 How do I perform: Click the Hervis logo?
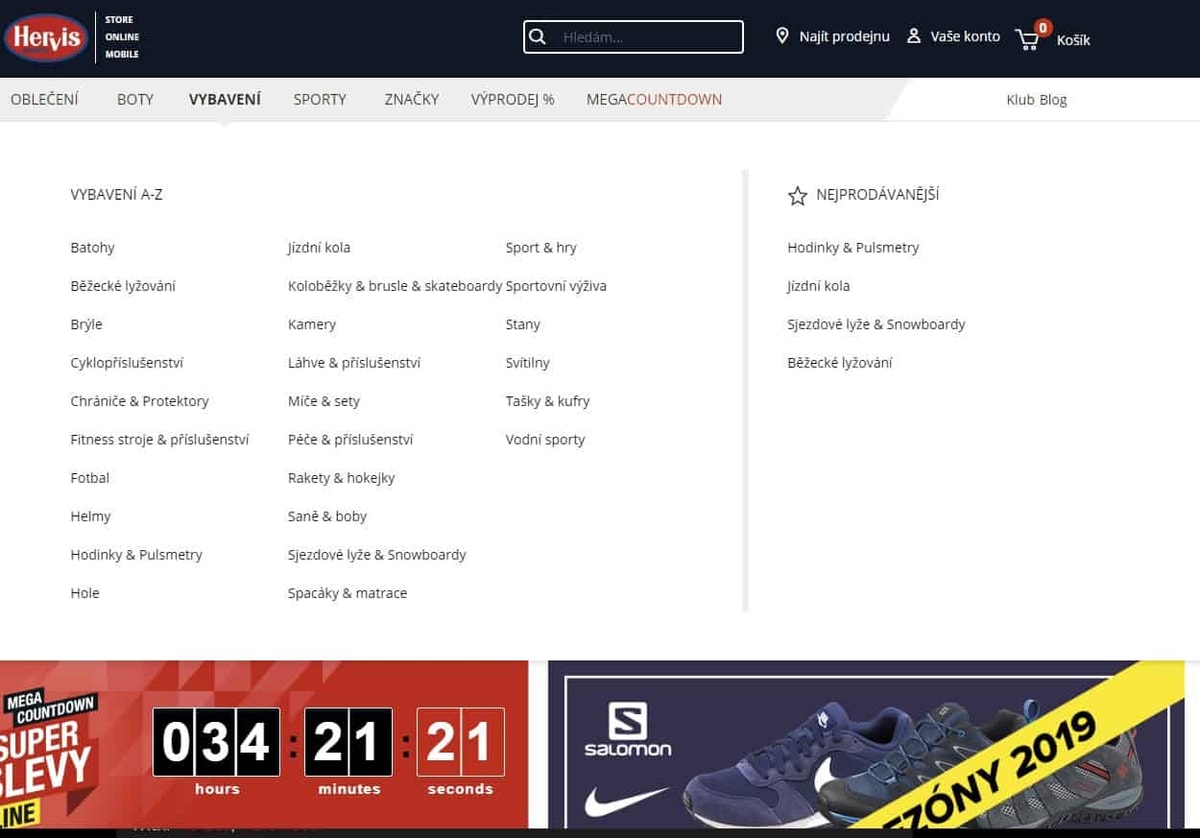[x=46, y=37]
